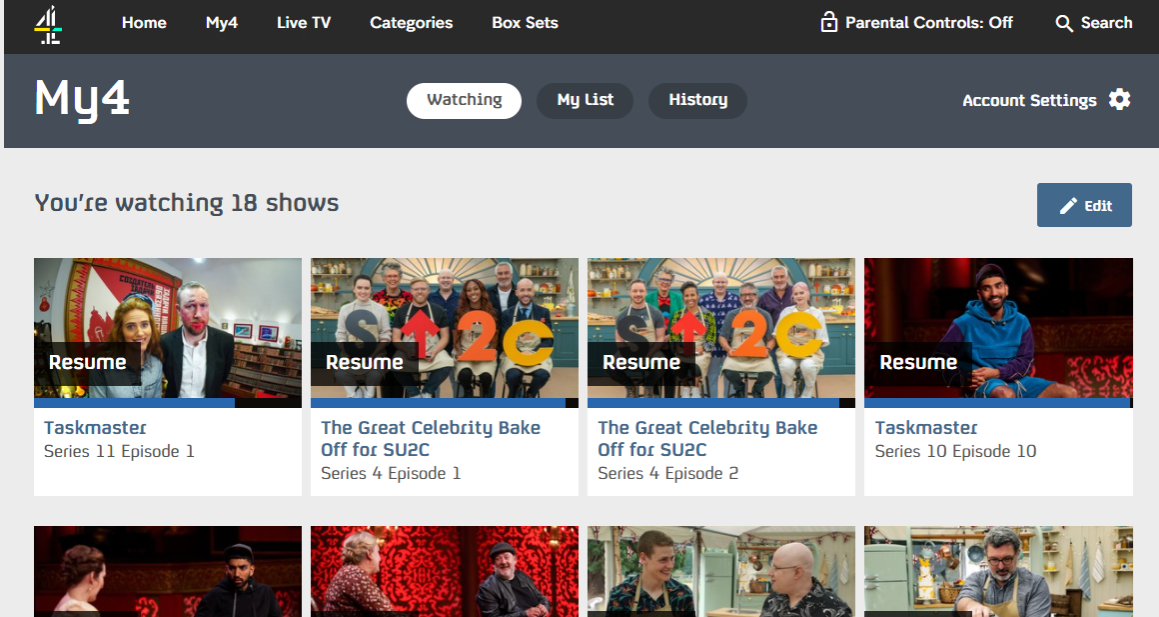Image resolution: width=1159 pixels, height=617 pixels.
Task: Open Live TV
Action: (304, 23)
